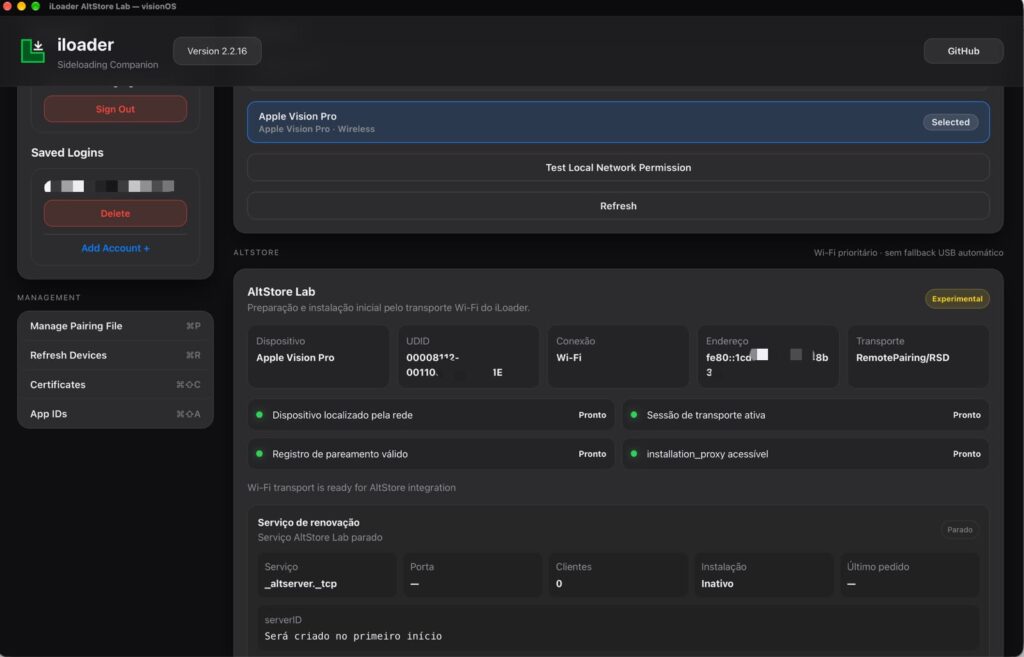
Task: Click the Endereço fe80 address cell
Action: pyautogui.click(x=768, y=357)
